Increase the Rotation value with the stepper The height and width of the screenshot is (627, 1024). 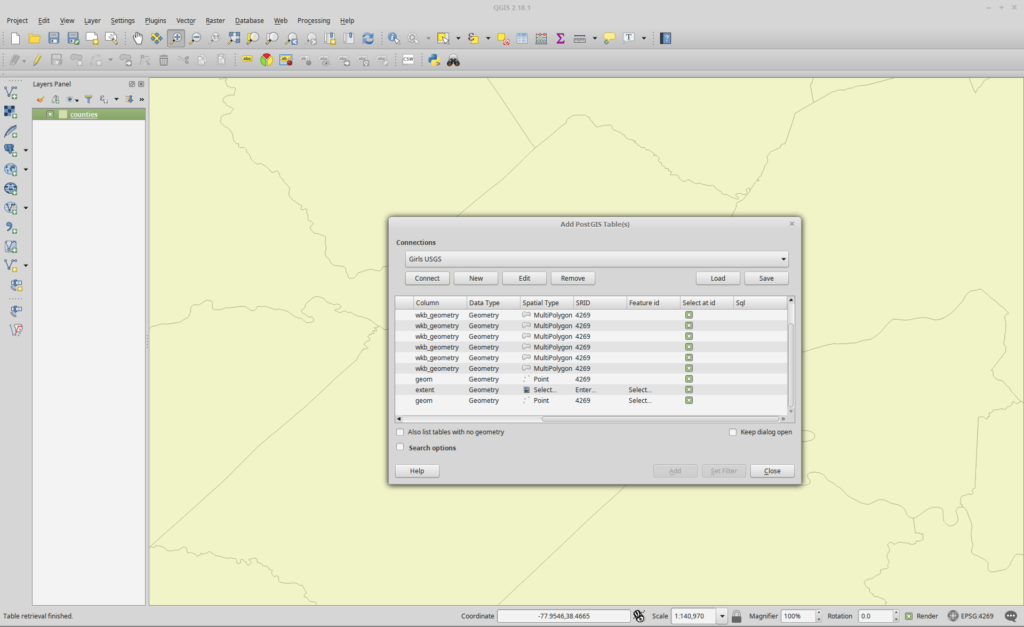click(894, 612)
